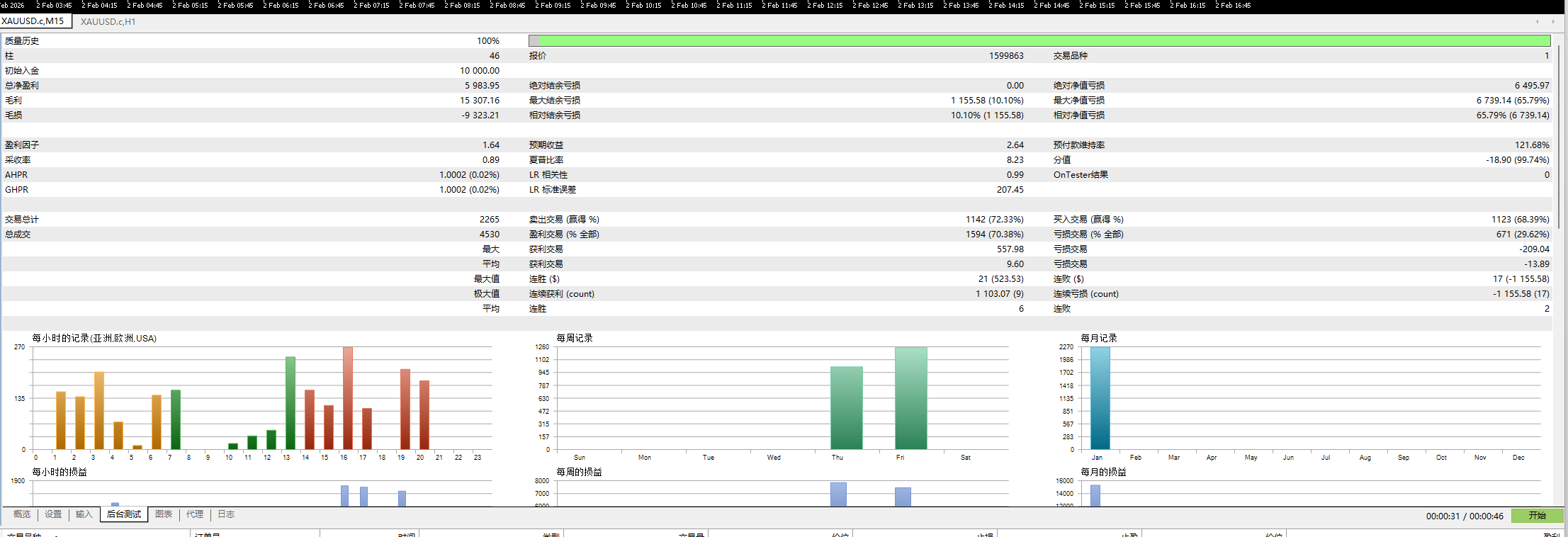
Task: Click the 初始入金 value 10 000.00
Action: tap(480, 71)
